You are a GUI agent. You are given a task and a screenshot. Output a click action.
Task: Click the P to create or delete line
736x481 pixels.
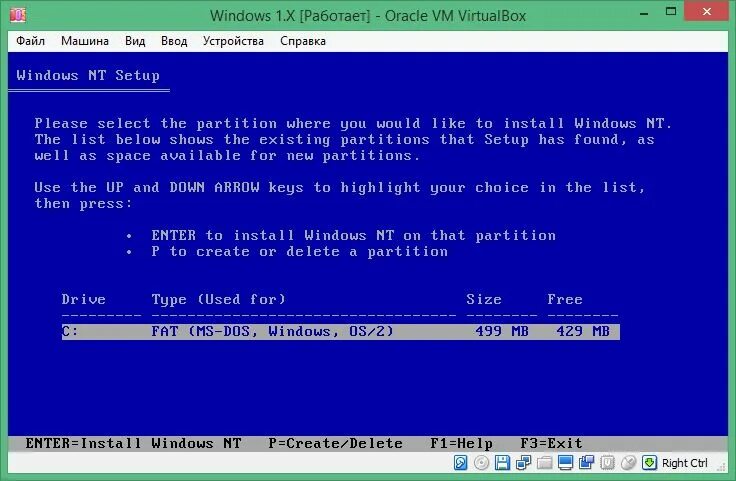[299, 252]
